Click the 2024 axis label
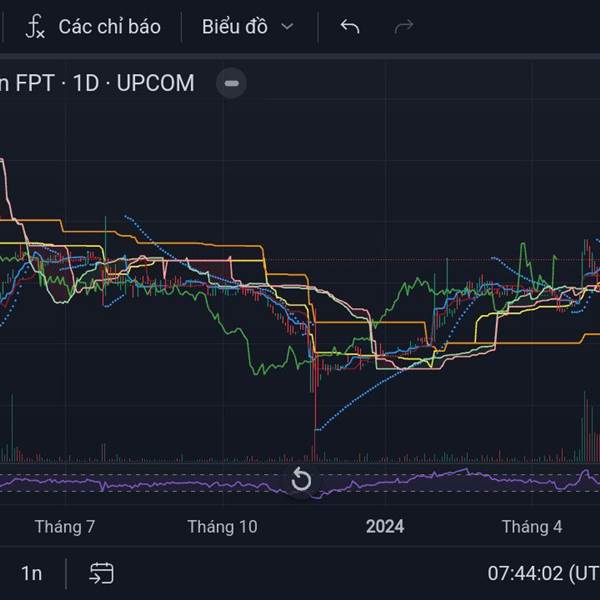This screenshot has width=600, height=600. click(385, 527)
